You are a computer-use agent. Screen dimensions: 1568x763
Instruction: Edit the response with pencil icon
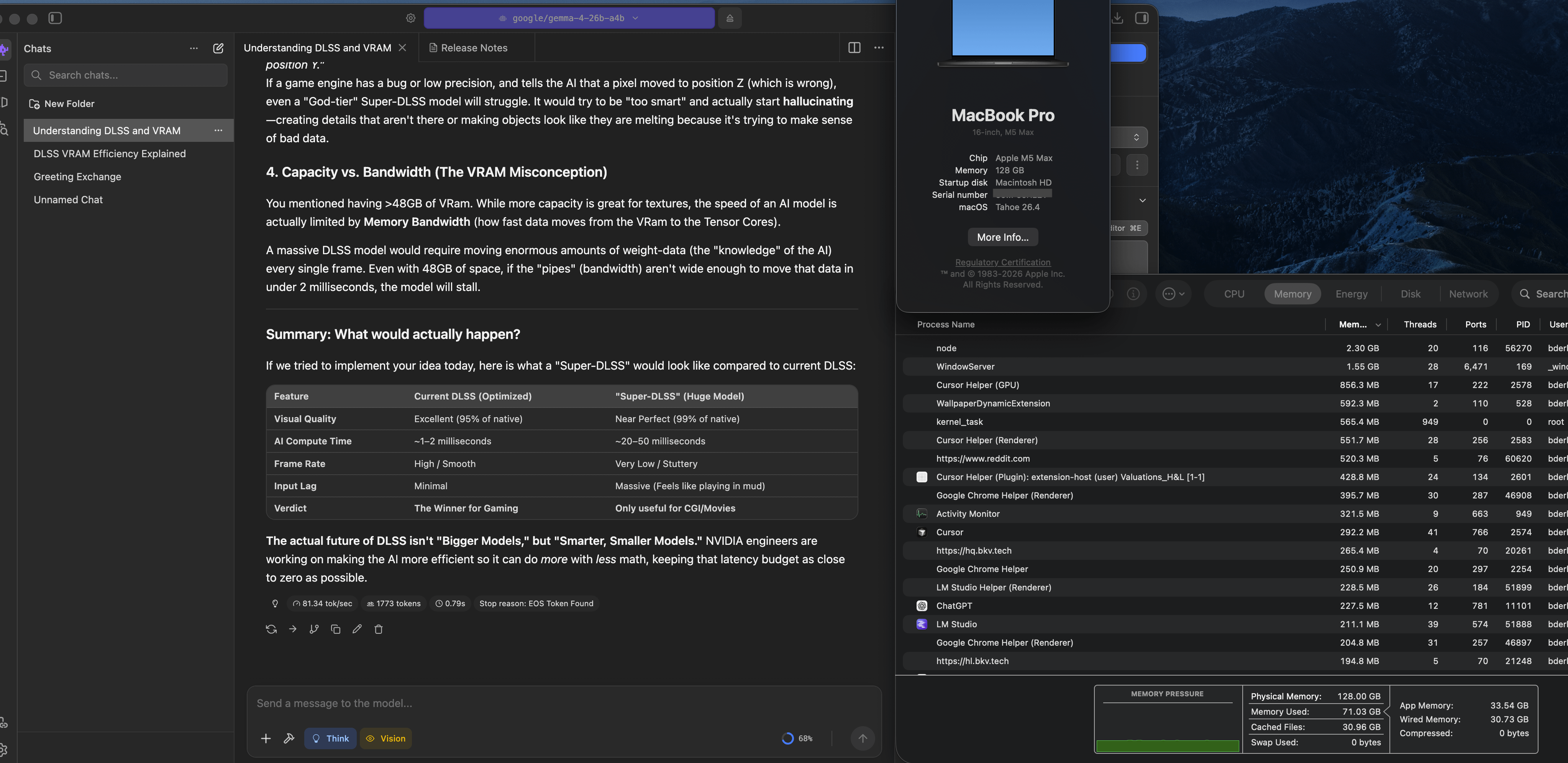click(x=357, y=629)
